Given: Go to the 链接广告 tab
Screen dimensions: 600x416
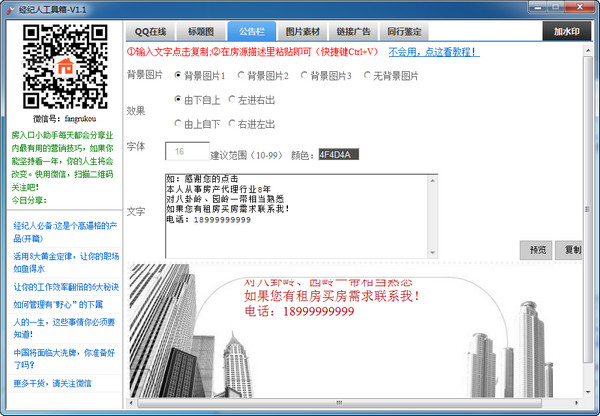Looking at the screenshot, I should click(x=352, y=30).
